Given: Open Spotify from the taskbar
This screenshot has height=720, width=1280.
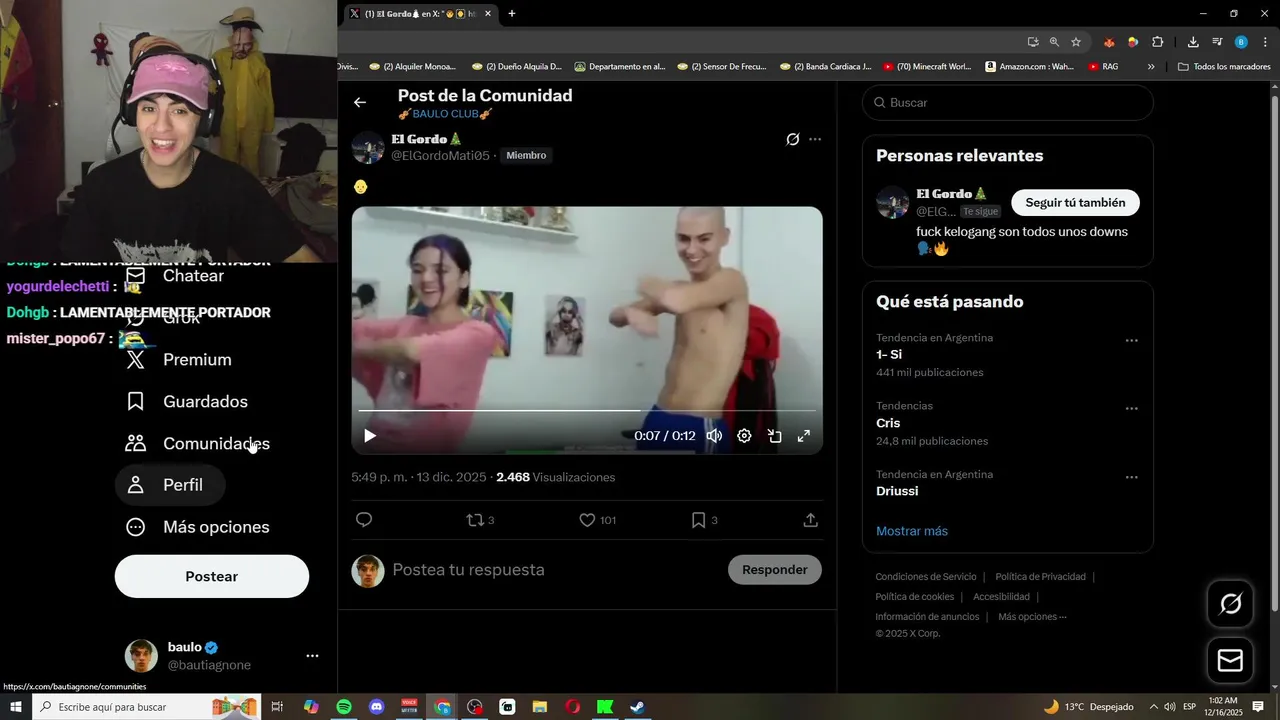Looking at the screenshot, I should click(344, 707).
